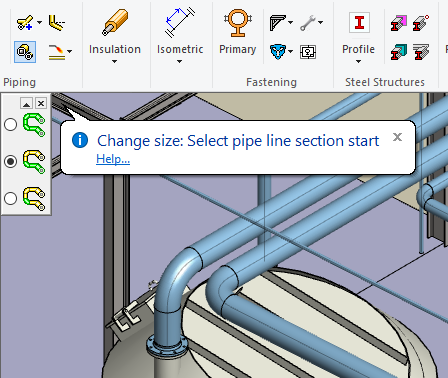Click the Insulation tool icon
448x378 pixels.
[115, 22]
